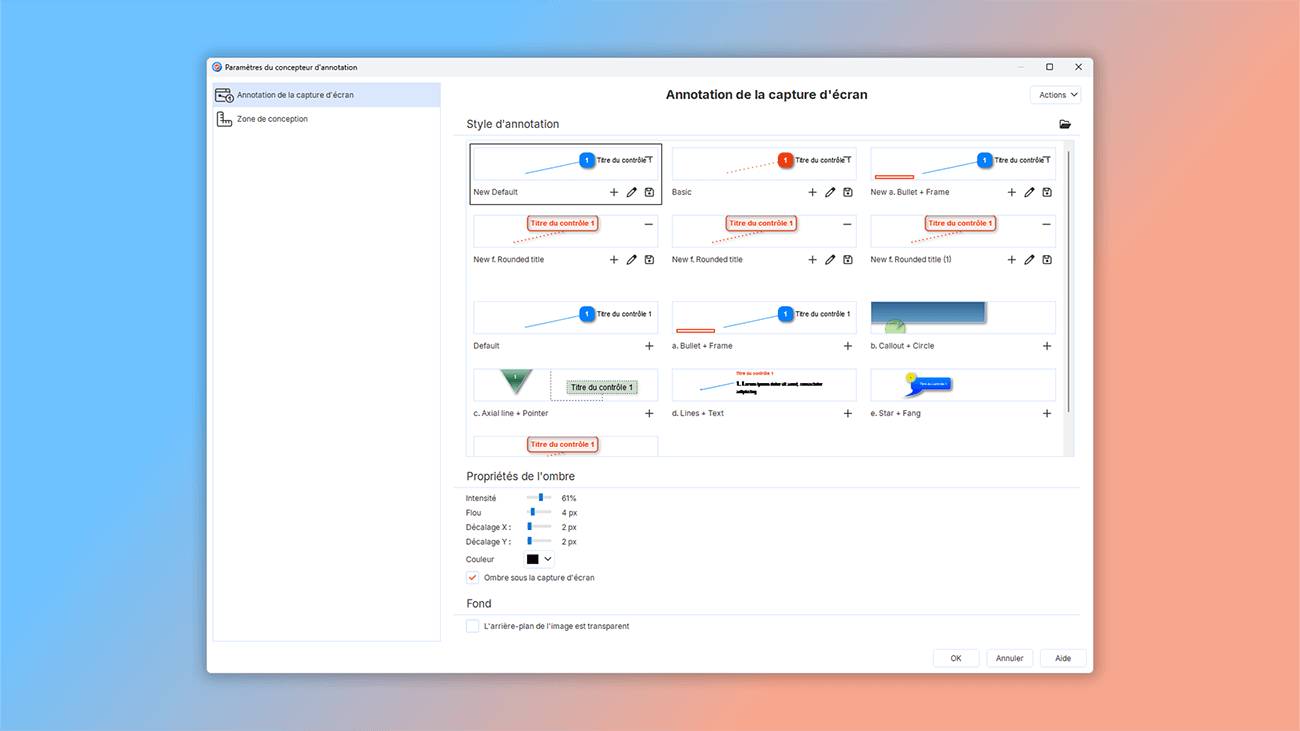Open the Actions dropdown menu
1300x731 pixels.
[1055, 94]
